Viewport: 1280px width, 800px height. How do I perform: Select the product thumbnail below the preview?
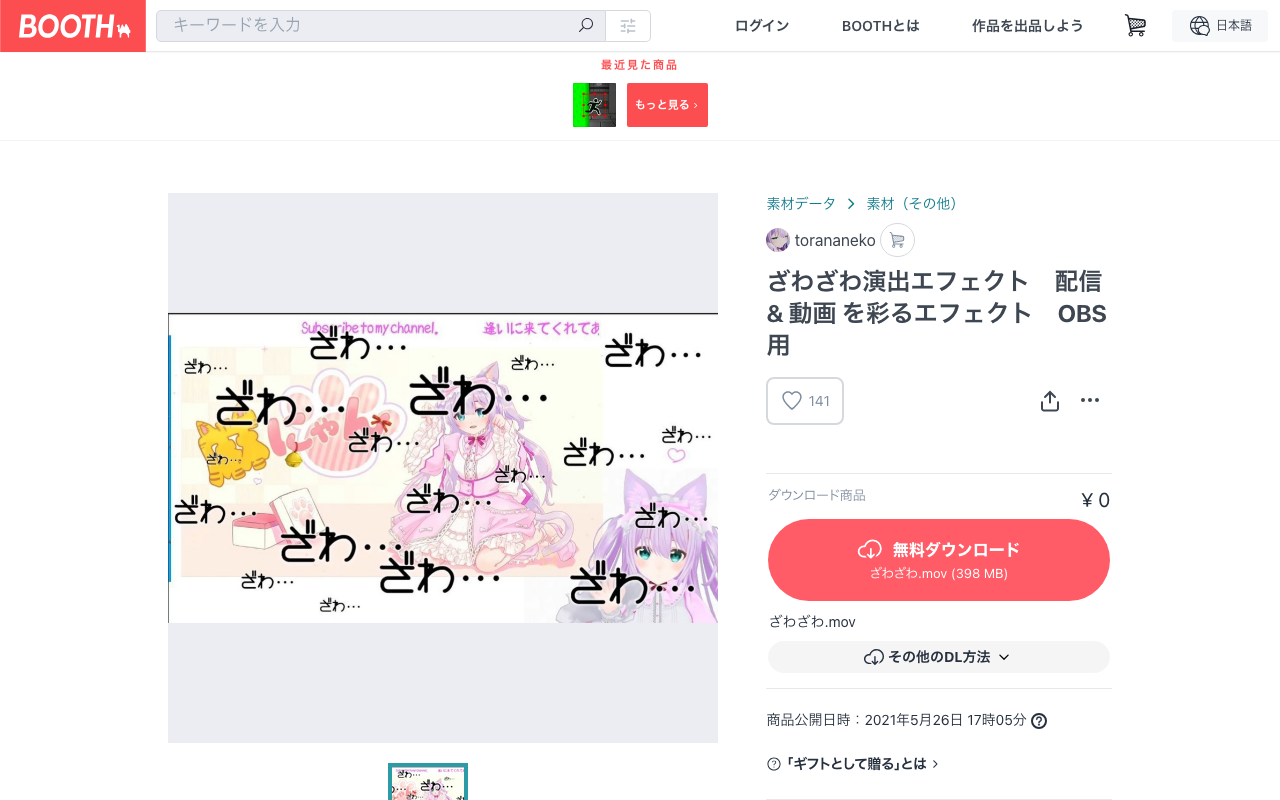pos(428,782)
